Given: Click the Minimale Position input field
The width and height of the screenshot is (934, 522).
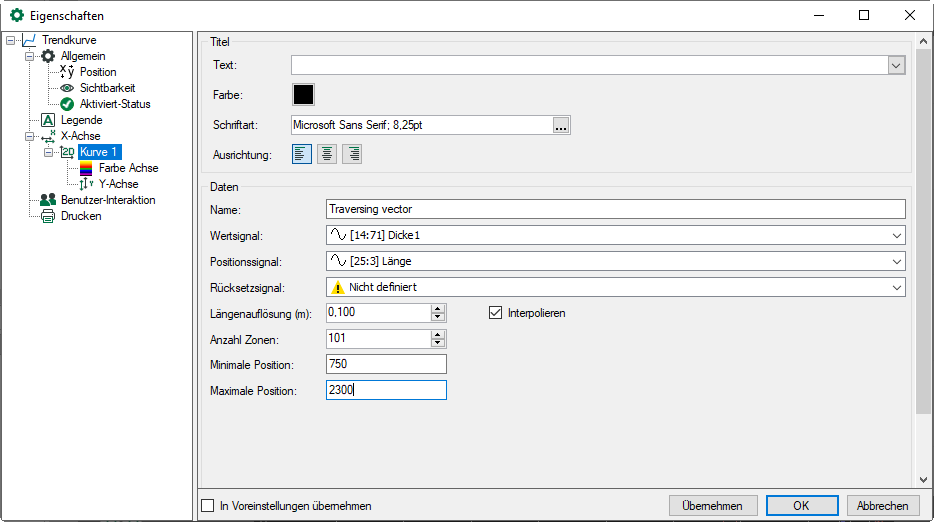Looking at the screenshot, I should 386,364.
